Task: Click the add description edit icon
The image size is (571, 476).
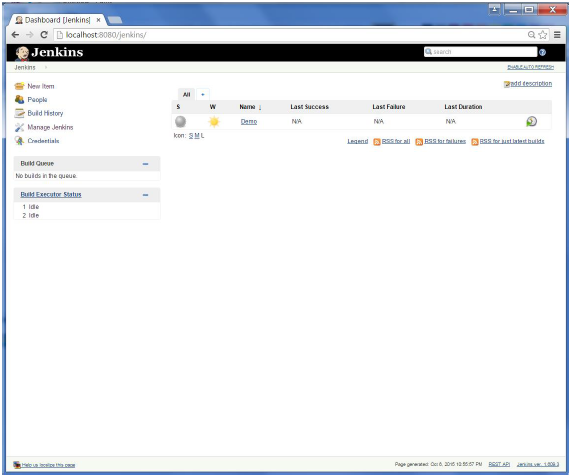Action: 507,84
